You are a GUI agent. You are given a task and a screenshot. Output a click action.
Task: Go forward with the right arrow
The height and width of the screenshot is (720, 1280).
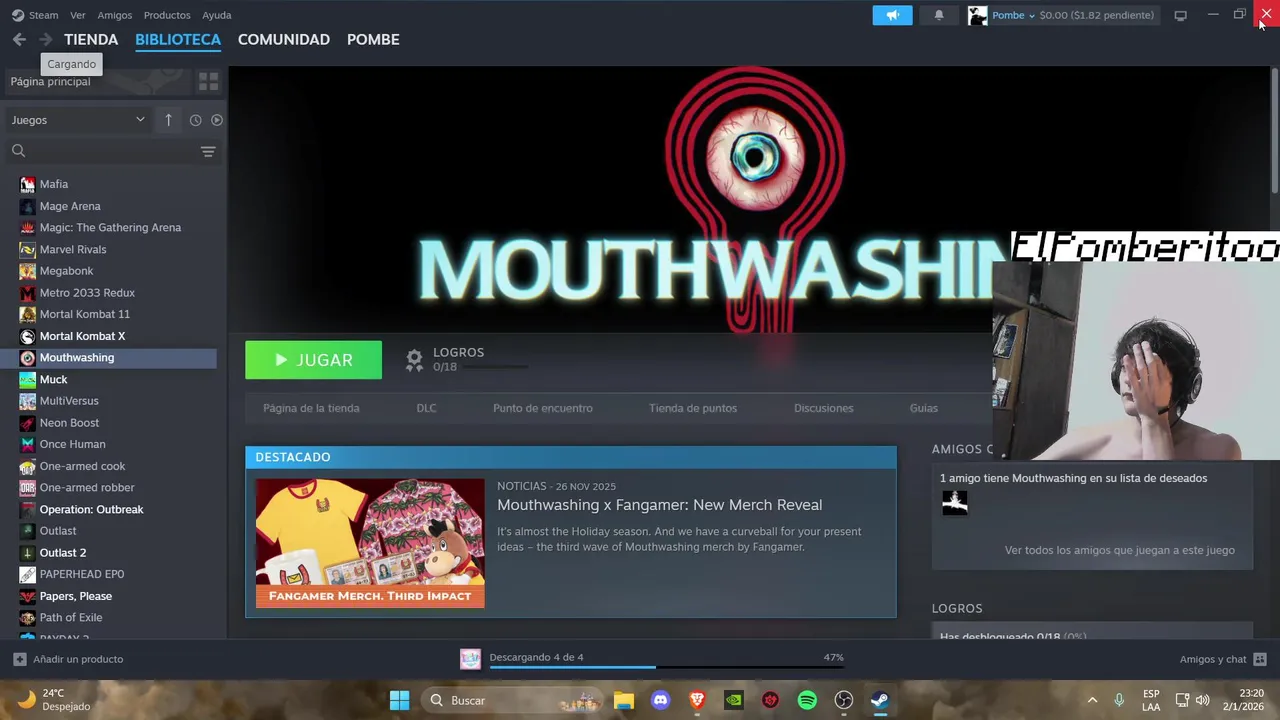tap(45, 39)
